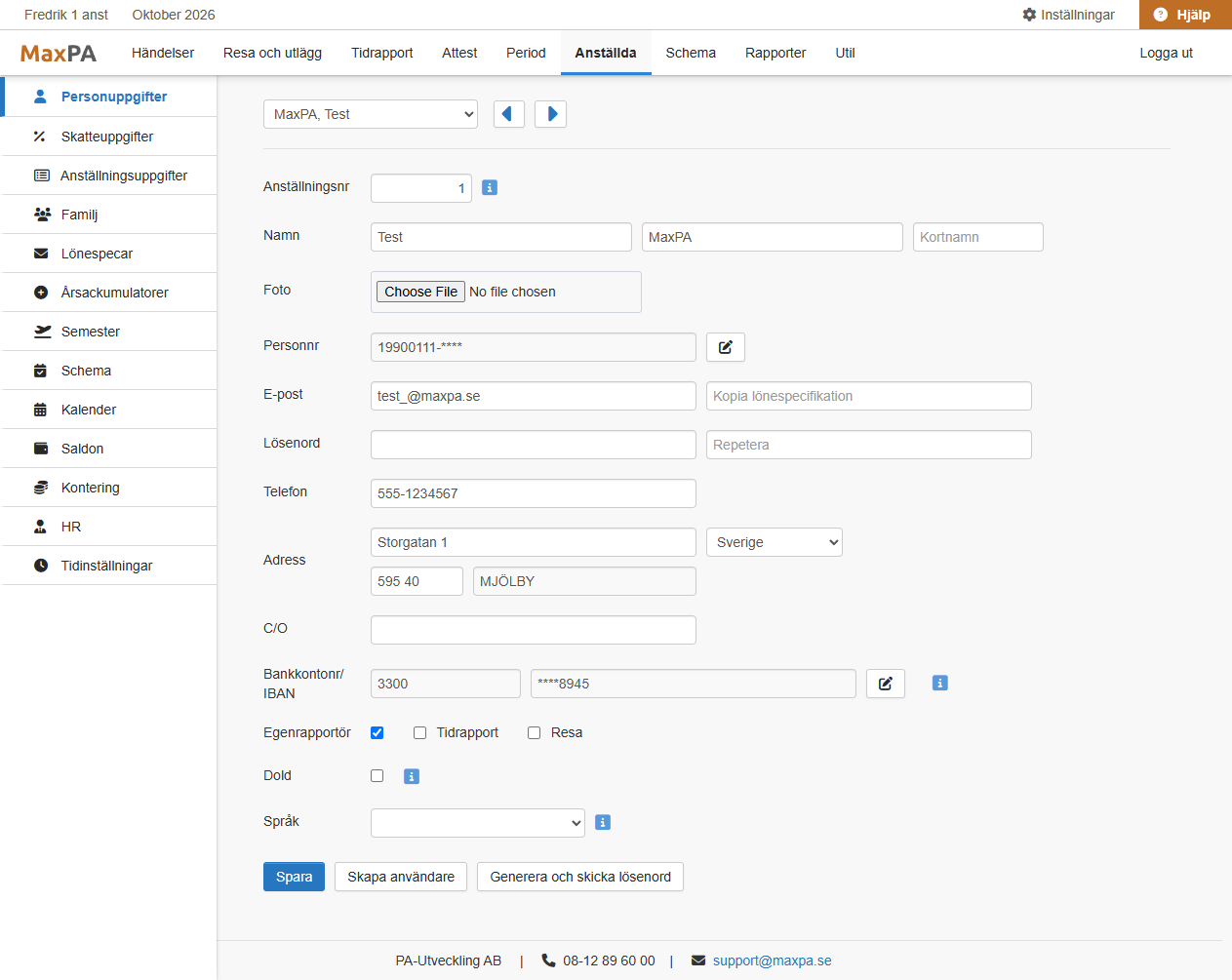Image resolution: width=1232 pixels, height=980 pixels.
Task: Click Skapa användare button
Action: point(401,877)
